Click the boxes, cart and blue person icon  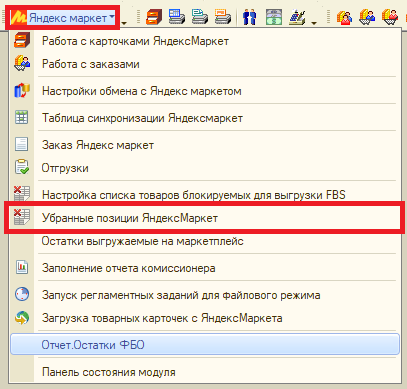[367, 17]
